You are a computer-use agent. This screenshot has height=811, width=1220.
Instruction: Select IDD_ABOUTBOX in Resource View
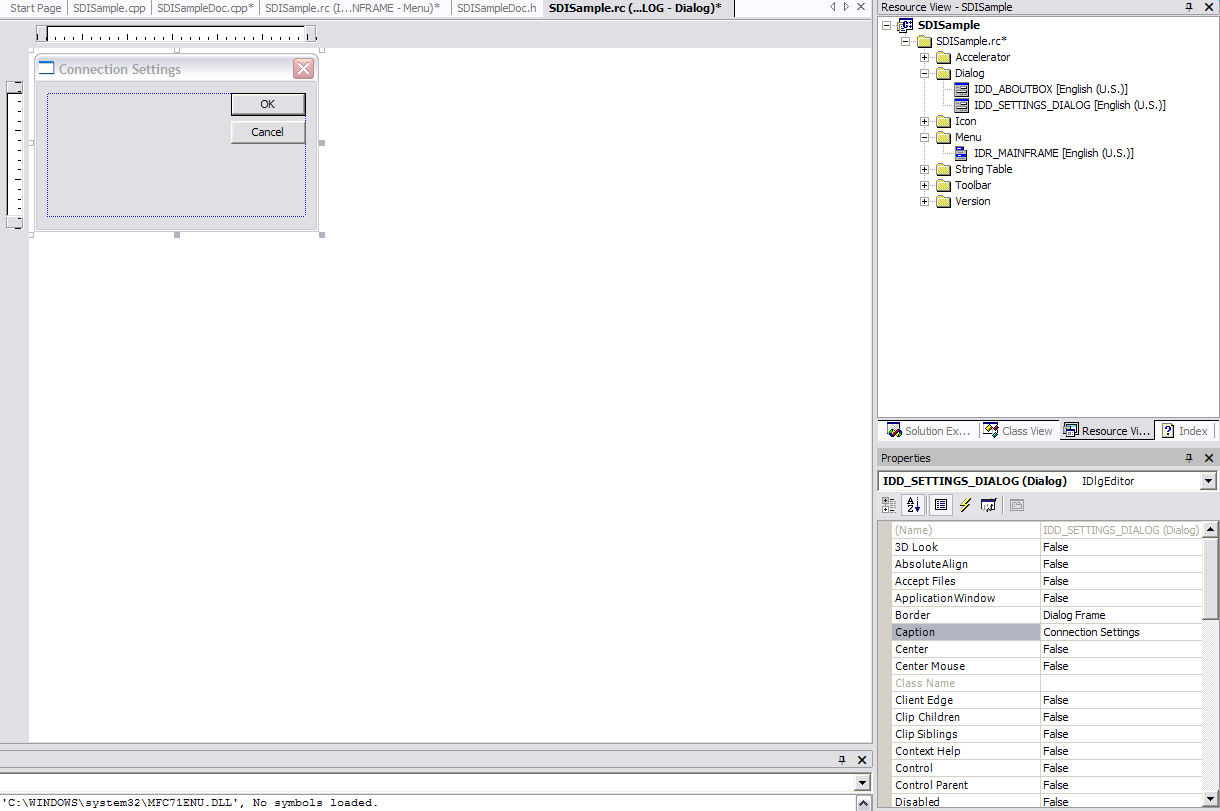1050,89
